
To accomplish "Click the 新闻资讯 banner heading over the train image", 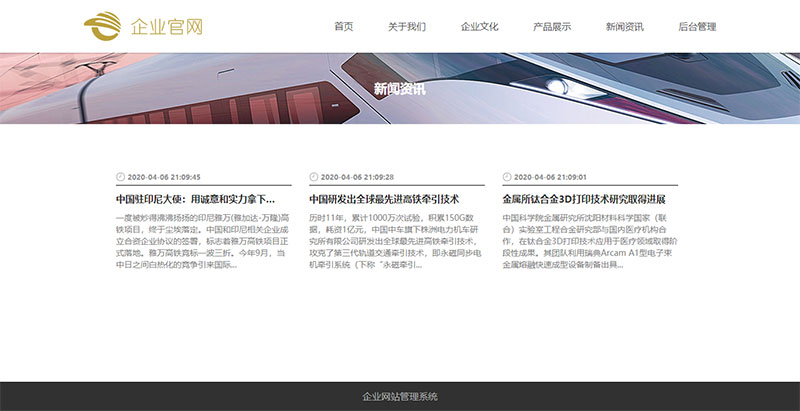I will [399, 89].
